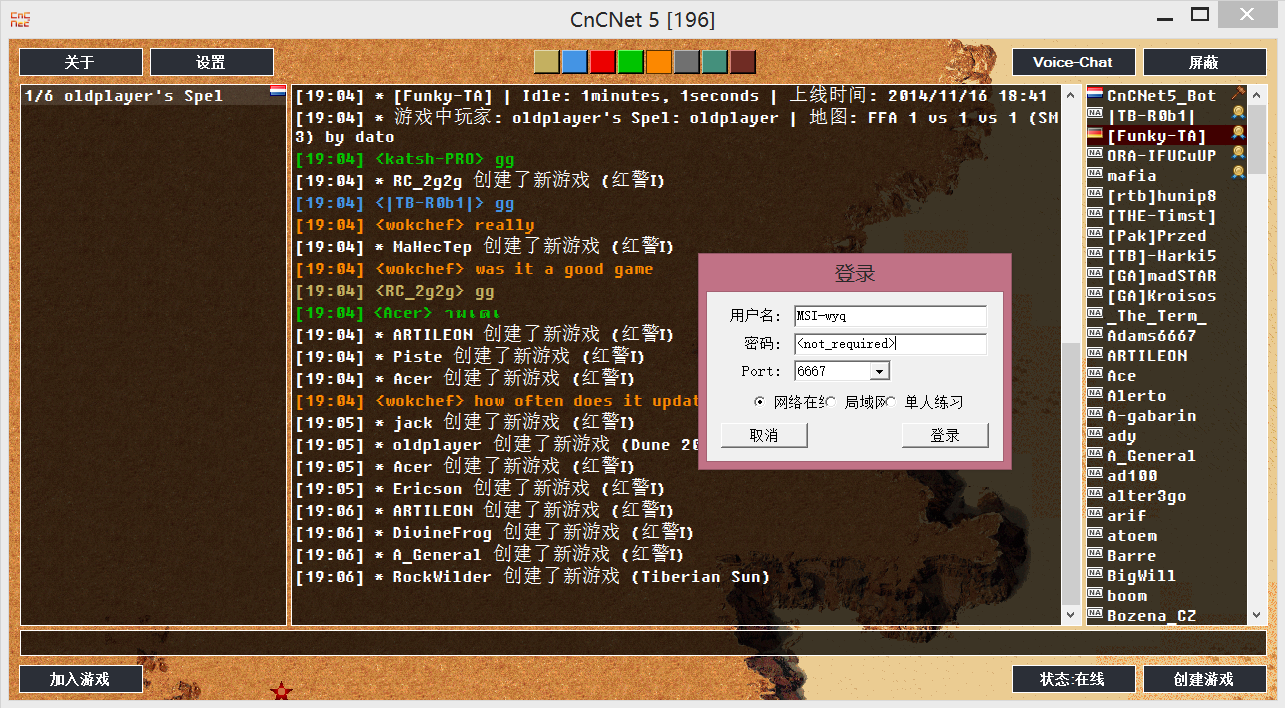Cancel login with the 取消 button

tap(764, 435)
